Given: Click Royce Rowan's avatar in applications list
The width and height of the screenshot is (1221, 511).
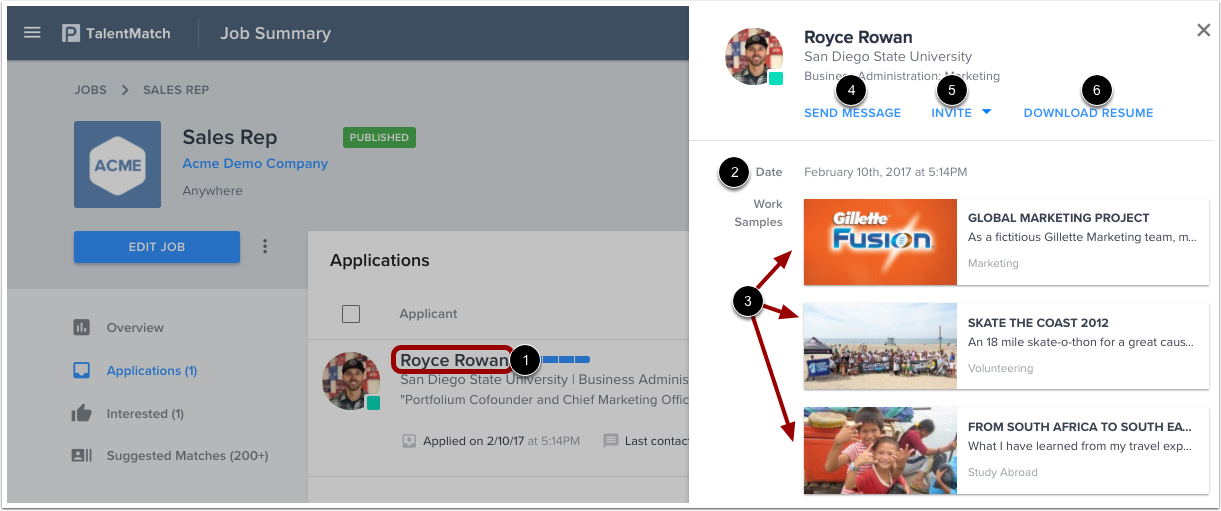Looking at the screenshot, I should coord(351,381).
